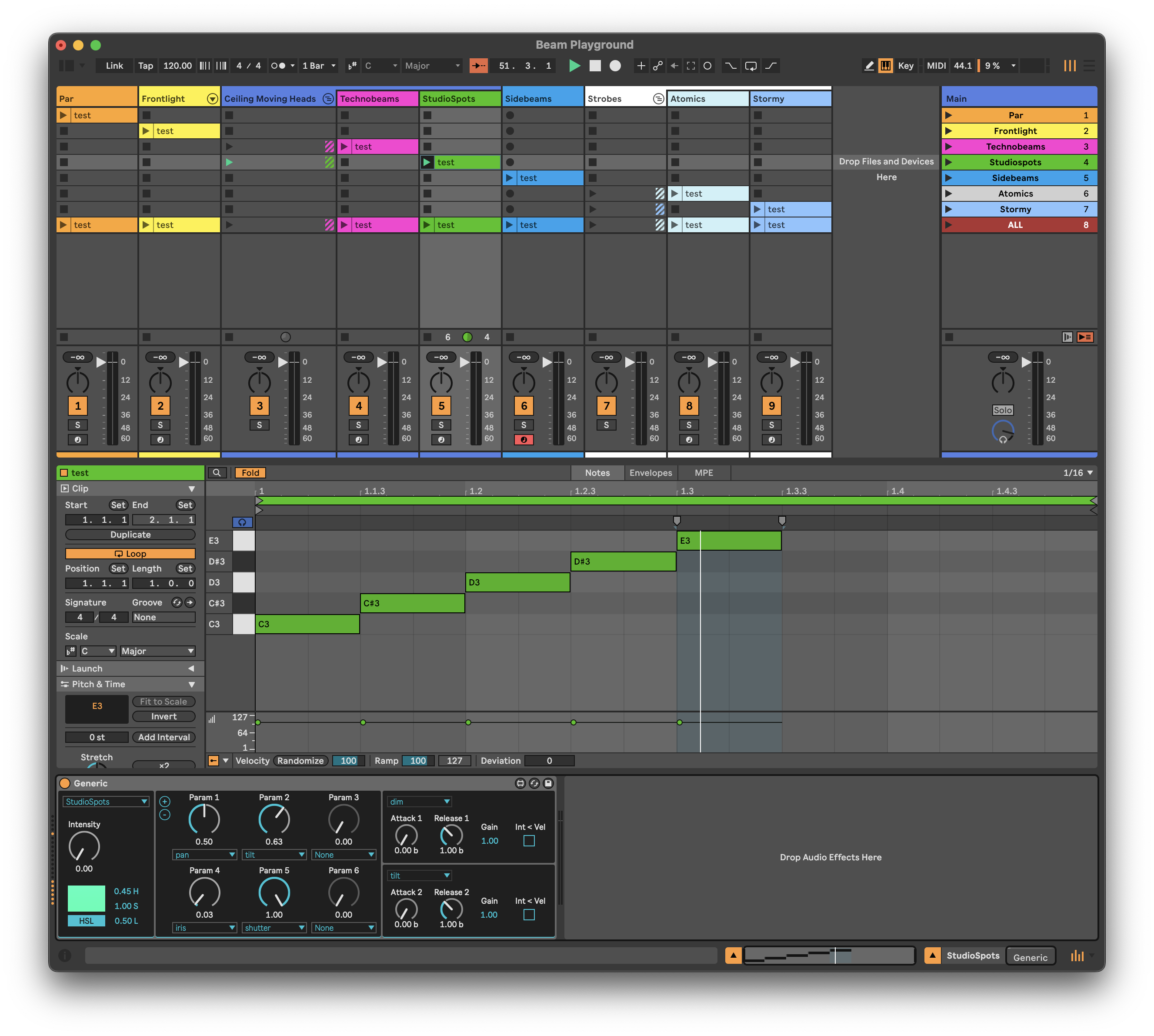Click the Back to Arrangement button
The image size is (1154, 1036).
point(1084,337)
